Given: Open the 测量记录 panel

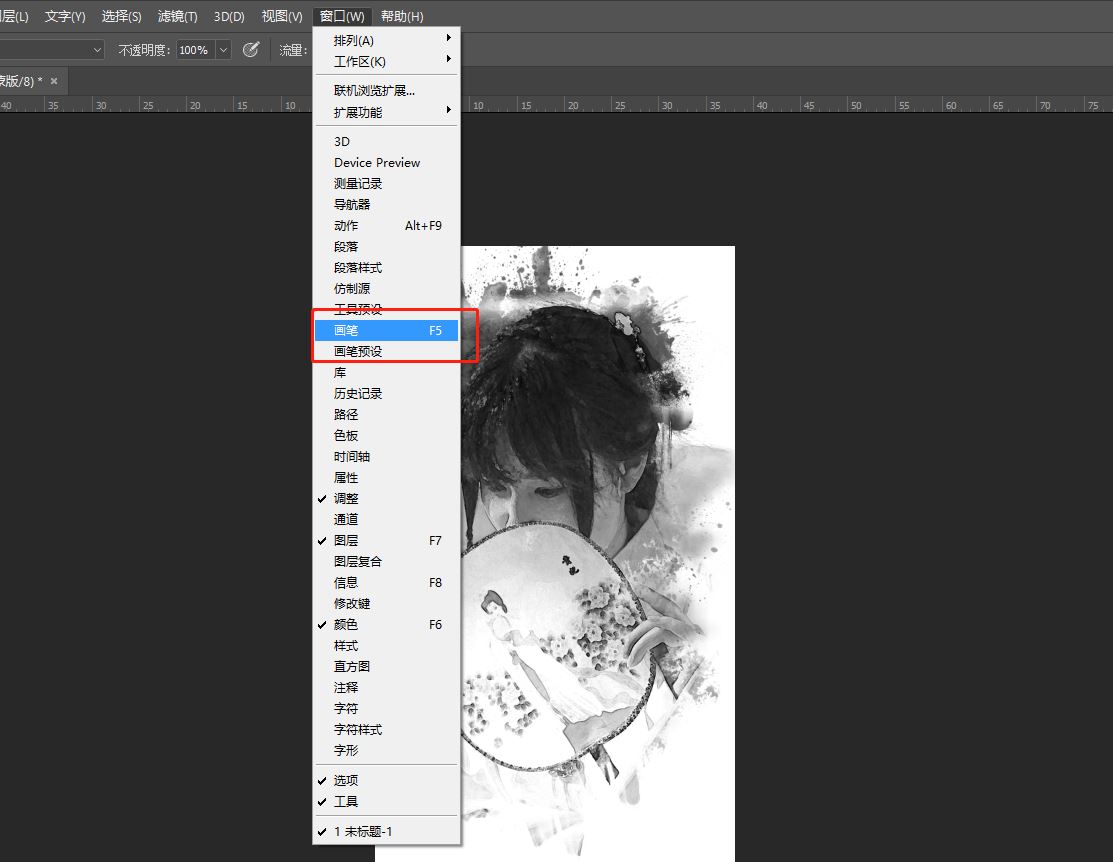Looking at the screenshot, I should (386, 183).
